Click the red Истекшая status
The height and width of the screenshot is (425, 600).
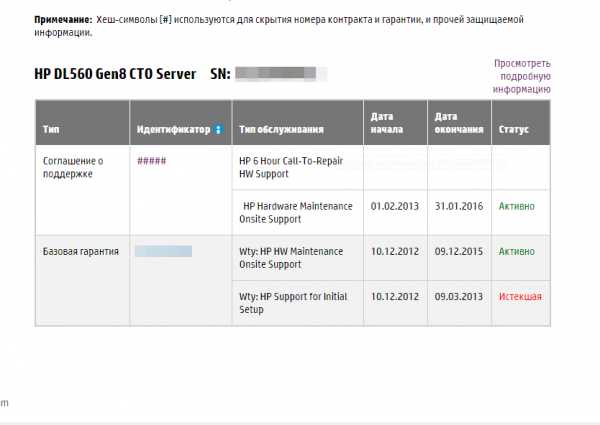click(520, 296)
